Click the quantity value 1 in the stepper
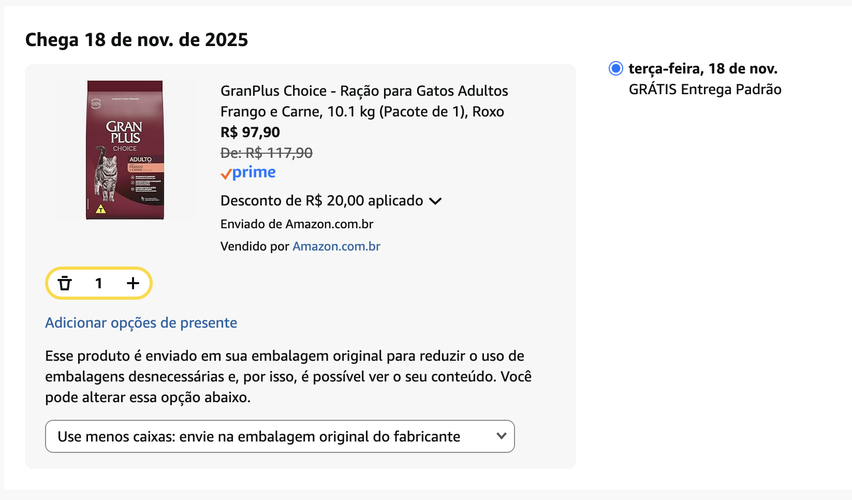Image resolution: width=852 pixels, height=500 pixels. pyautogui.click(x=98, y=283)
